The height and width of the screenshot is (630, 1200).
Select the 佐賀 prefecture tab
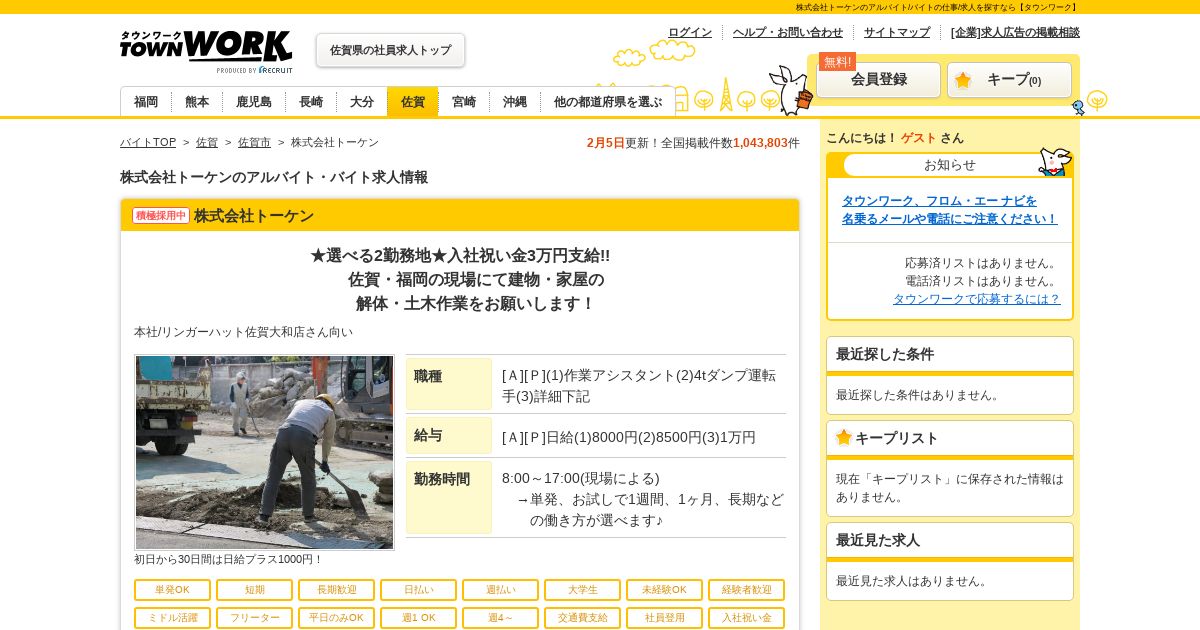pyautogui.click(x=413, y=102)
